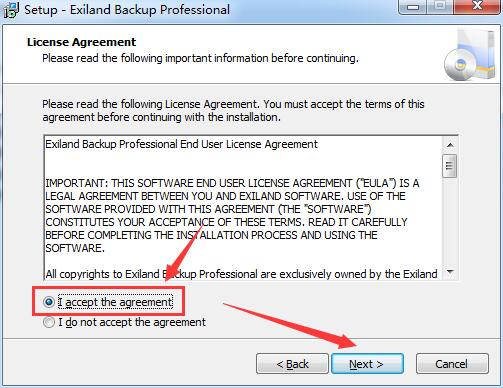This screenshot has height=388, width=503.
Task: Click inside the EULA text box
Action: tap(243, 208)
